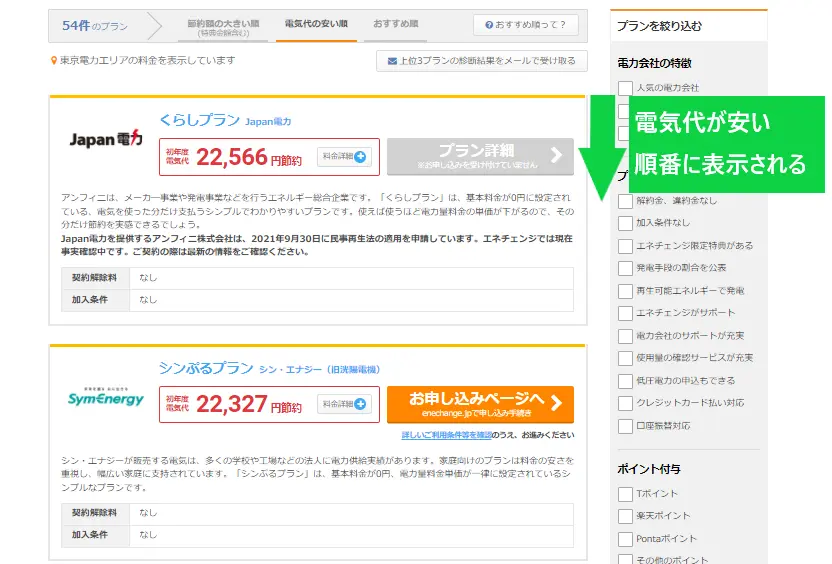Check the 再生可能エネルギーで発電 filter
The width and height of the screenshot is (832, 564).
[x=625, y=291]
